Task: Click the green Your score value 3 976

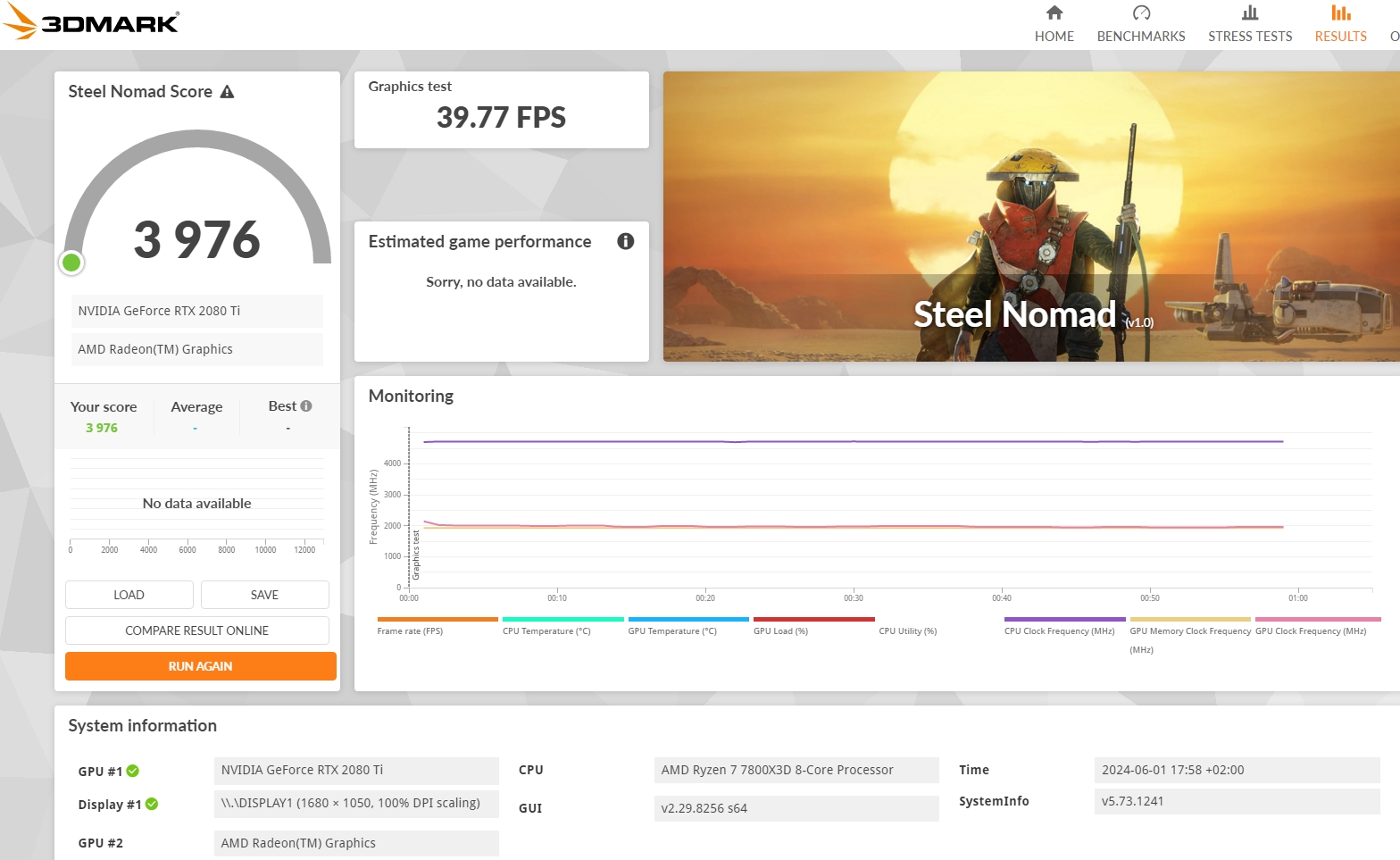Action: [102, 428]
